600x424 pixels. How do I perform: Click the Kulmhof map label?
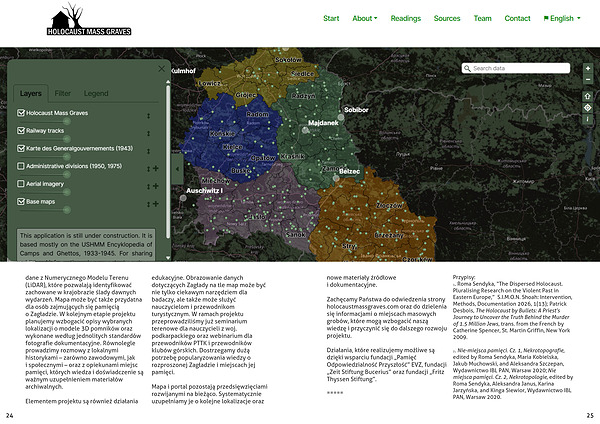coord(183,71)
